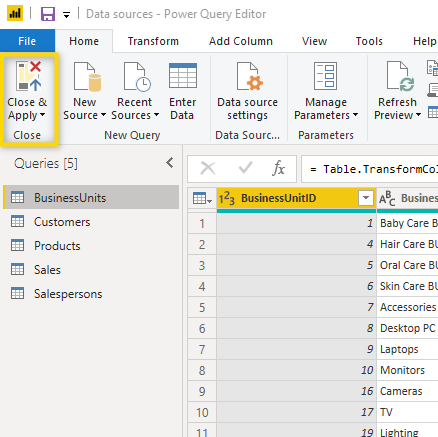Cancel formula edit with X icon
Screen dimensions: 438x437
click(208, 168)
